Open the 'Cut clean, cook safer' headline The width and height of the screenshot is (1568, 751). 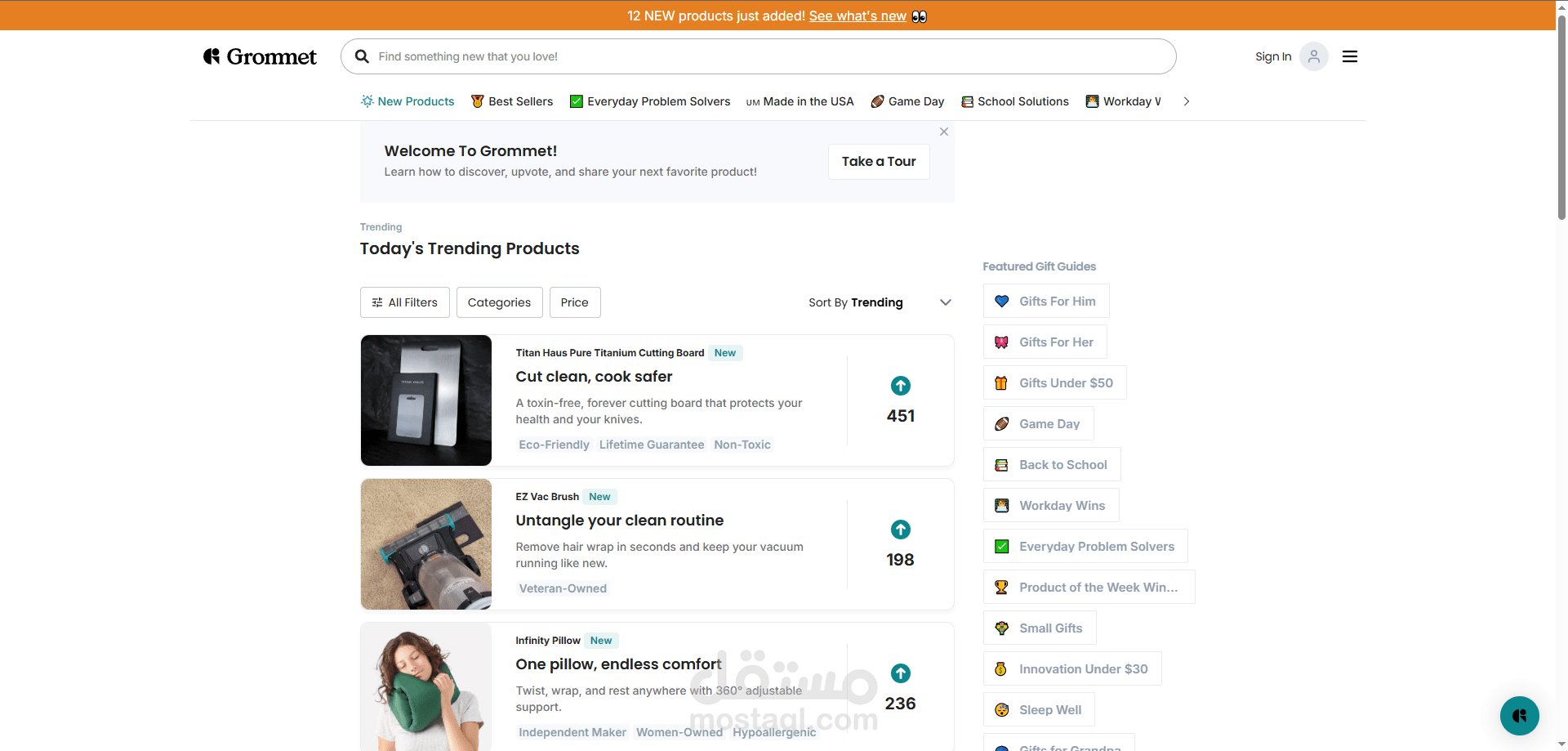(x=594, y=377)
